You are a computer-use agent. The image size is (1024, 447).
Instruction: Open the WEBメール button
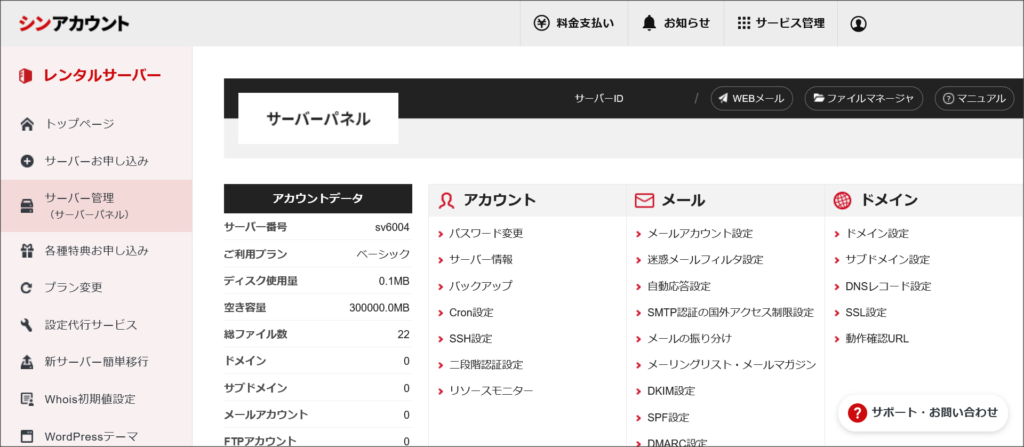[752, 98]
